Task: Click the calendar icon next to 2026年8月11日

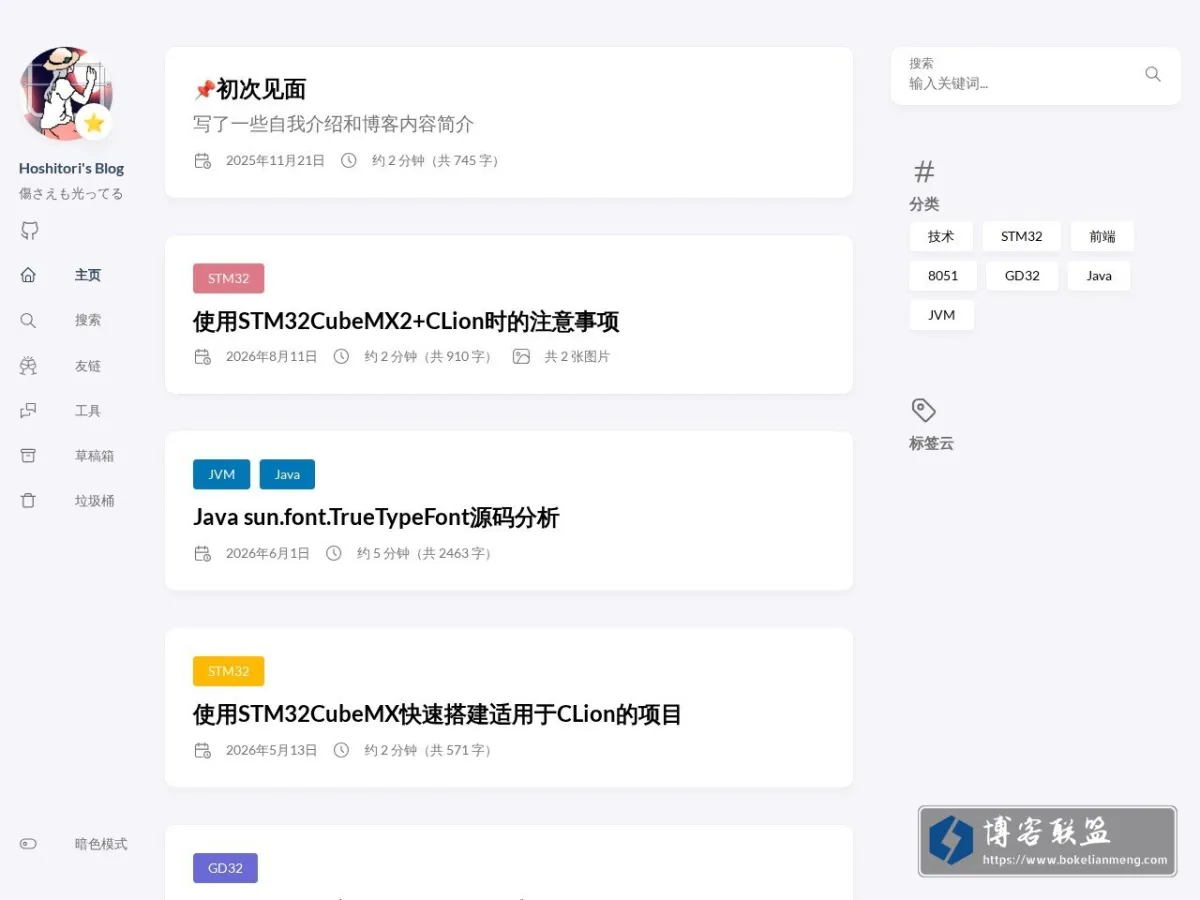Action: 202,356
